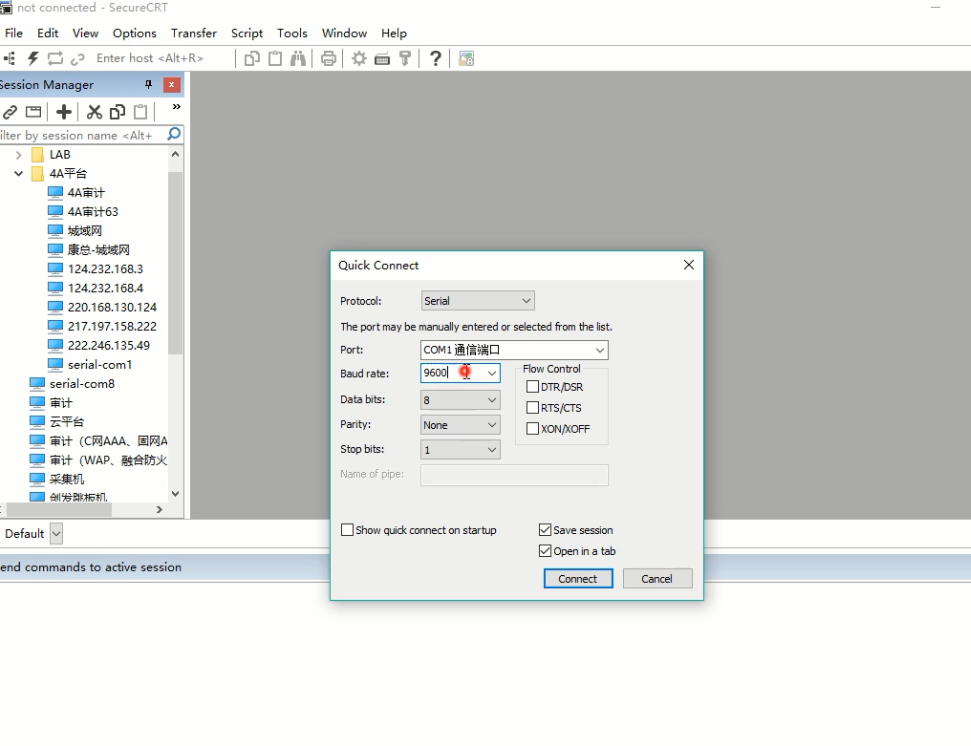Toggle DTR/DSR flow control checkbox
Screen dimensions: 971x746
coord(532,387)
